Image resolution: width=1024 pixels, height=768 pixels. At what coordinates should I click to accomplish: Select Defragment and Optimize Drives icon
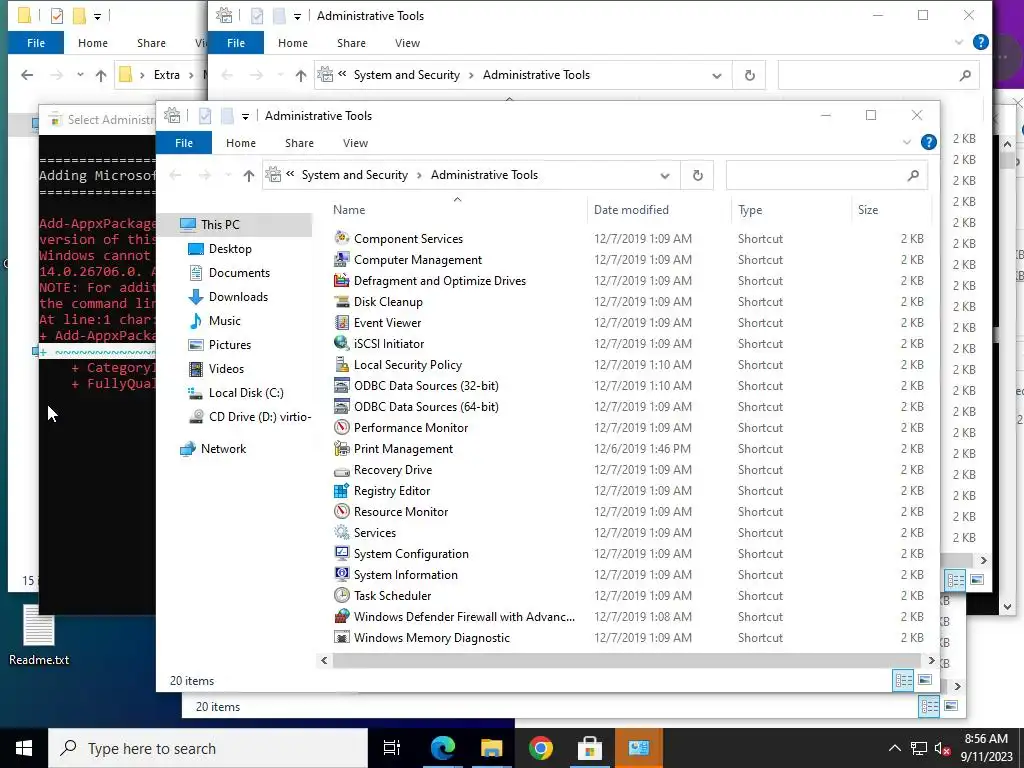pyautogui.click(x=342, y=280)
